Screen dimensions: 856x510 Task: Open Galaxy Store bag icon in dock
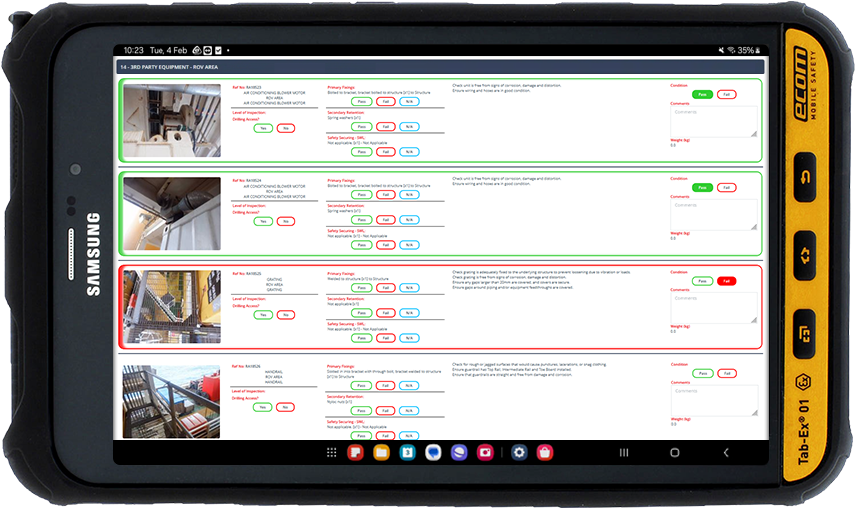click(x=545, y=453)
